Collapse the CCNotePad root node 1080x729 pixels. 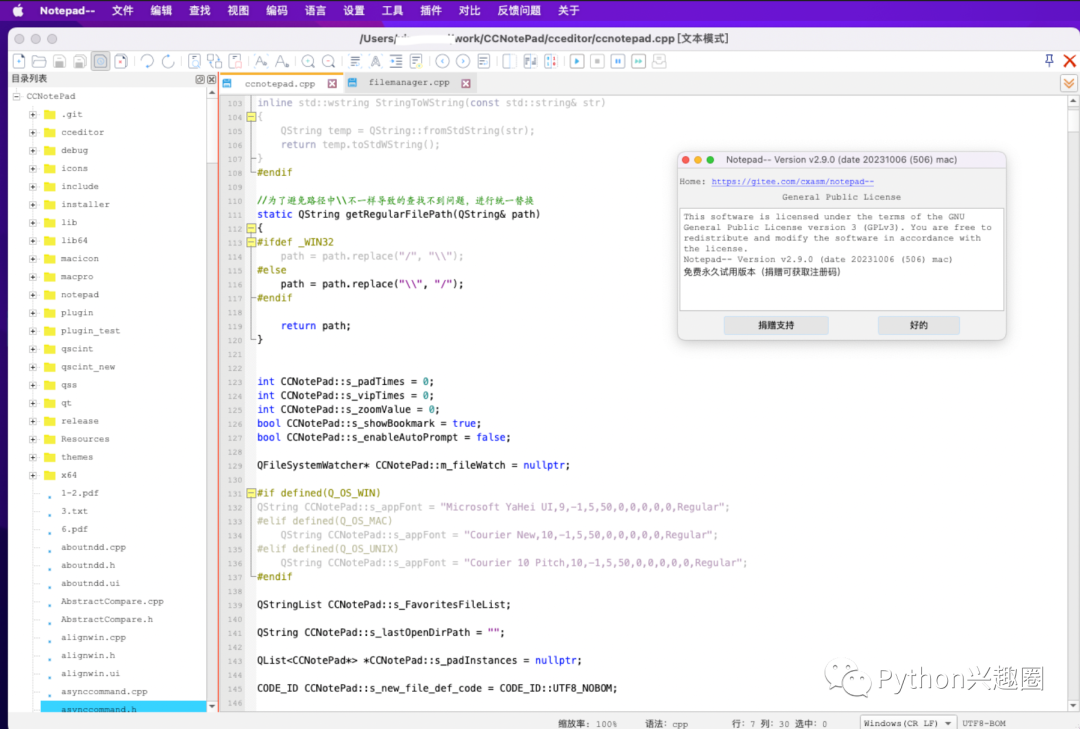coord(17,96)
